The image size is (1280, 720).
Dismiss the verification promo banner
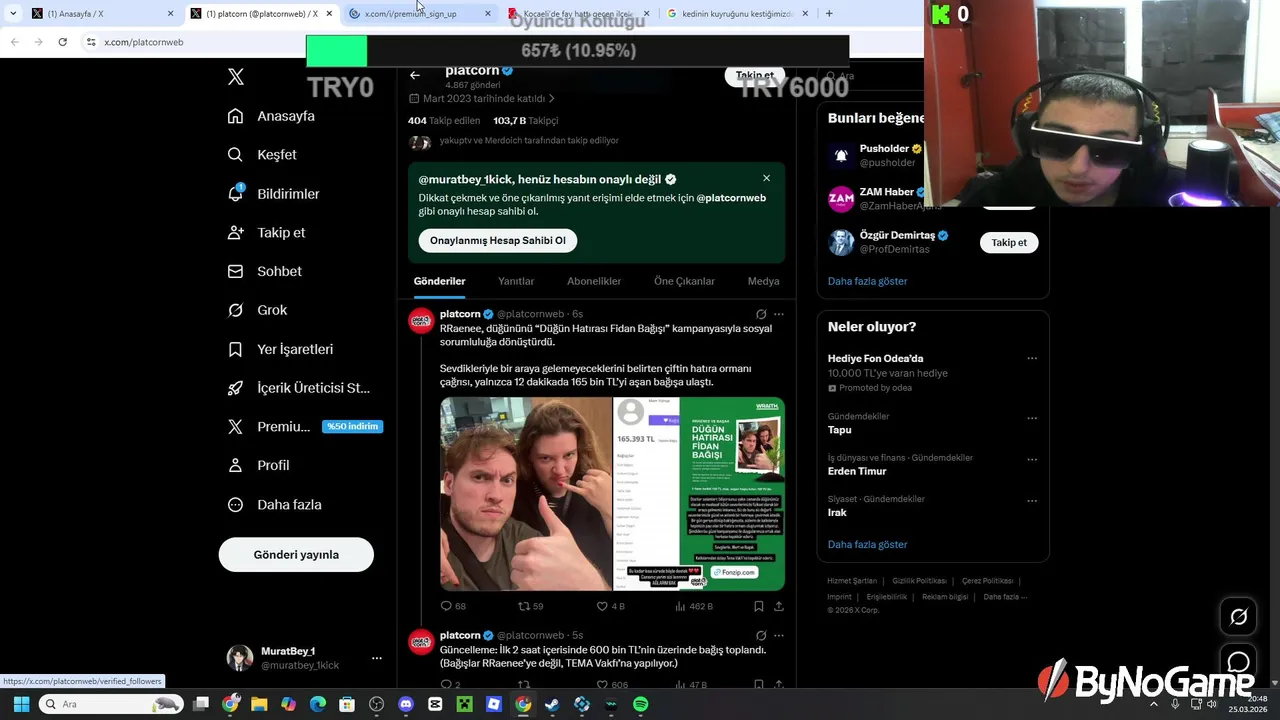[766, 178]
